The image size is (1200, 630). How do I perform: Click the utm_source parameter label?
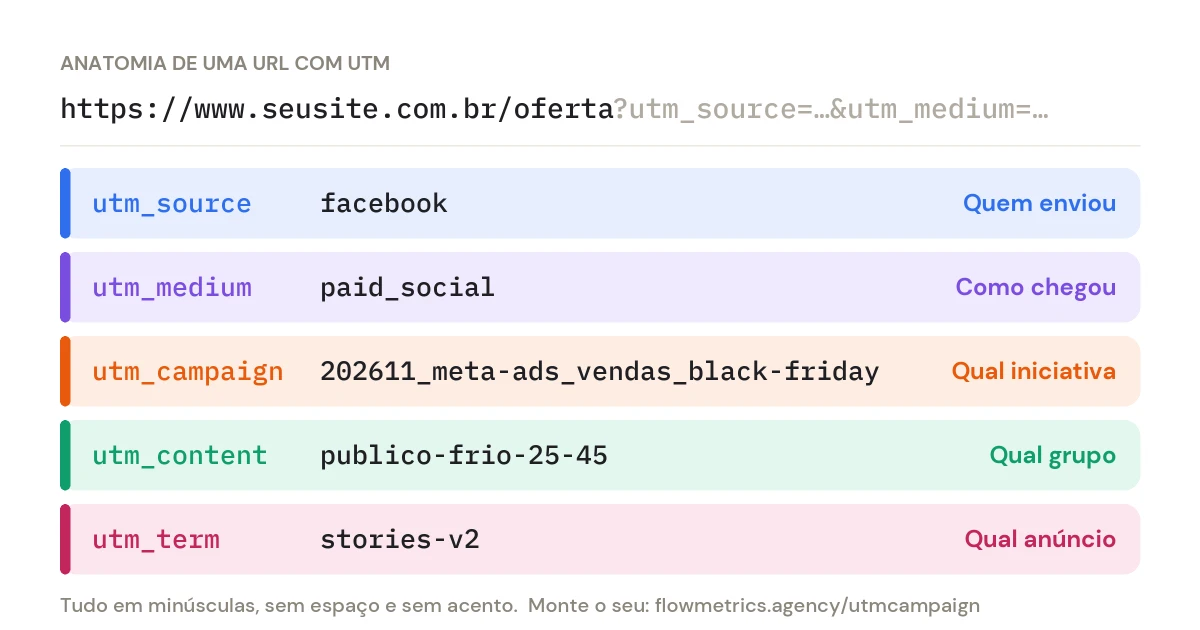172,204
